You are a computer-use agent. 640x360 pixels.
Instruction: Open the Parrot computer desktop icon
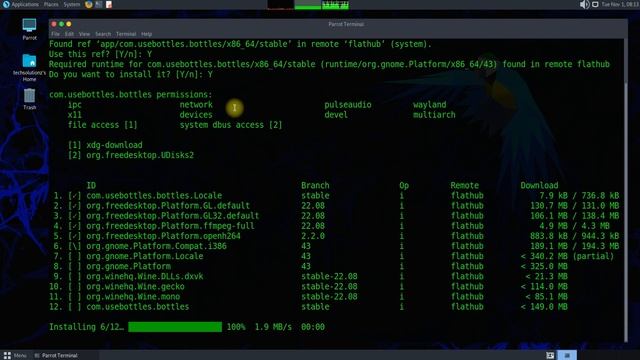point(29,29)
